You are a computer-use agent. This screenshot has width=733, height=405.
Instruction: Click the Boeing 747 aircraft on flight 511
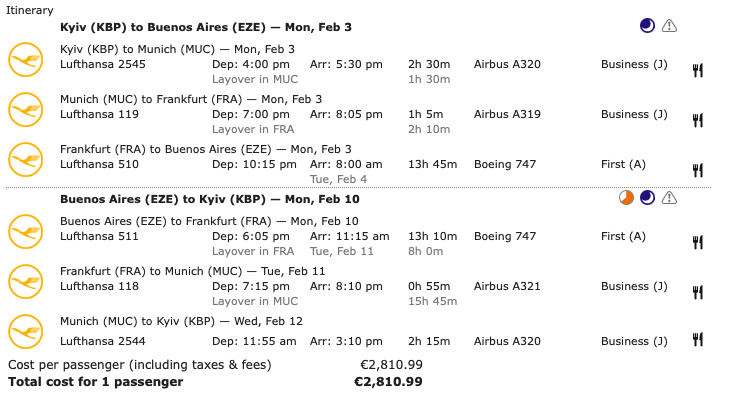505,236
